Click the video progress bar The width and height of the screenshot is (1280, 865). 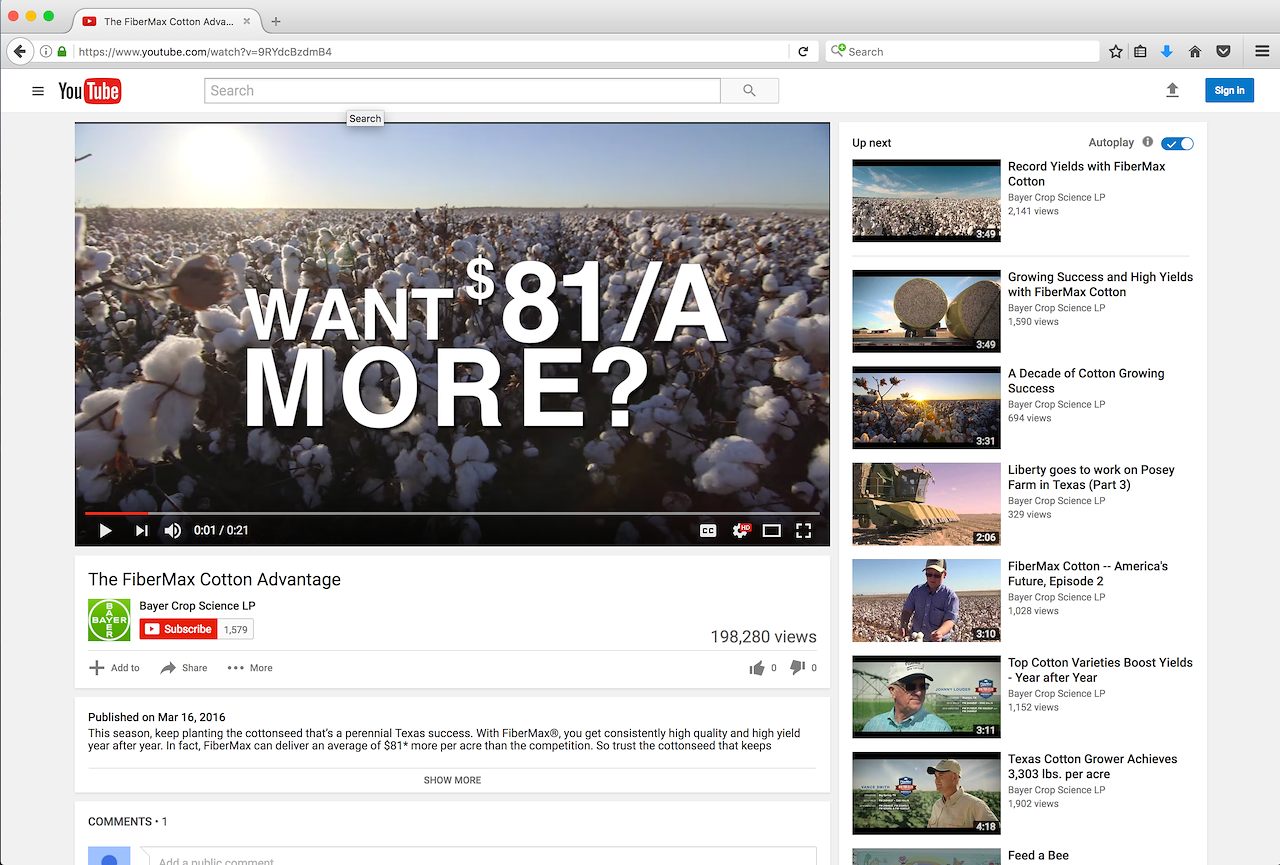450,513
